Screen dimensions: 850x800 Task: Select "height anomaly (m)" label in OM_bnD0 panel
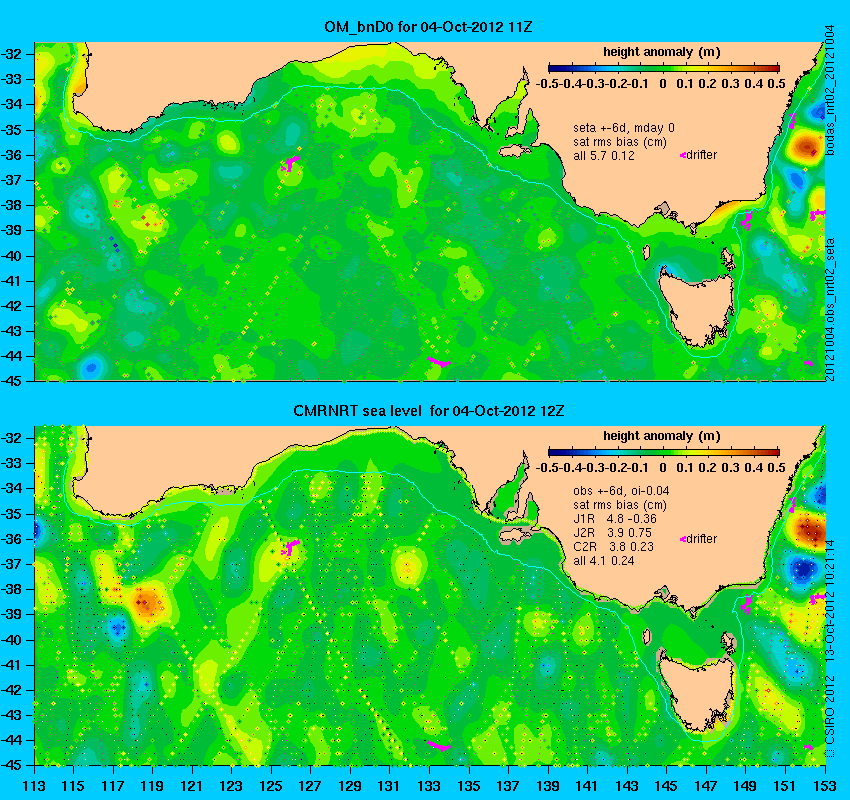tap(661, 53)
